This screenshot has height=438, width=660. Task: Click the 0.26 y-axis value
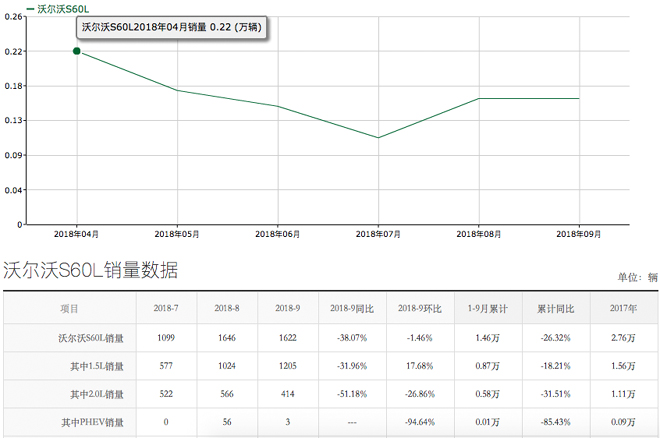pyautogui.click(x=13, y=17)
